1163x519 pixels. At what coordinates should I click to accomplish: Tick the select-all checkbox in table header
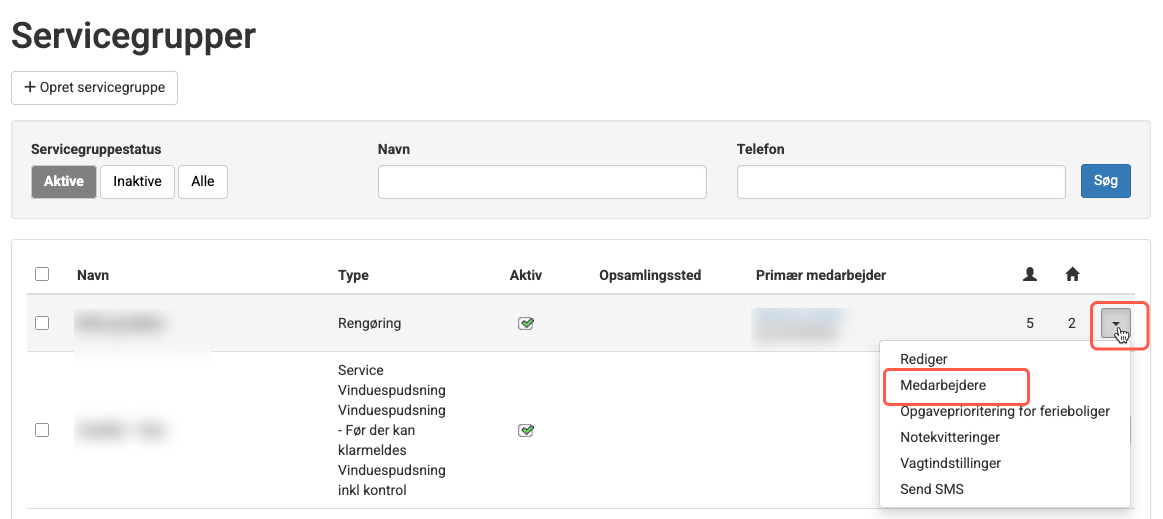(x=42, y=274)
